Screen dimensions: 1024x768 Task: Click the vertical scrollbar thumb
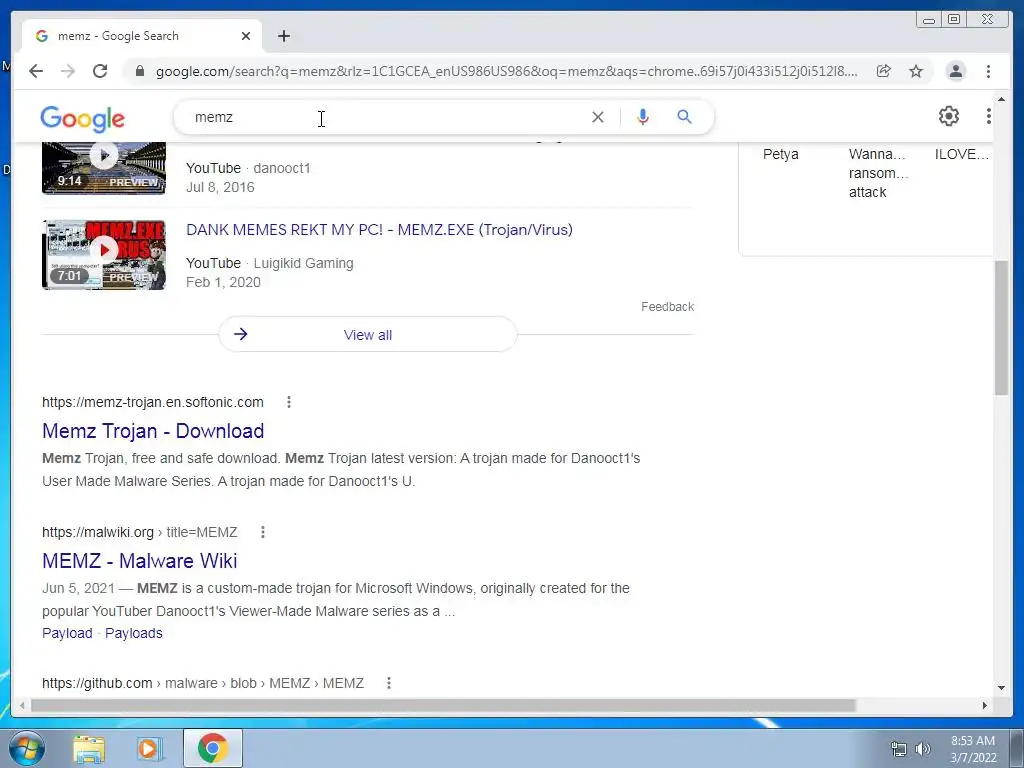tap(1001, 327)
